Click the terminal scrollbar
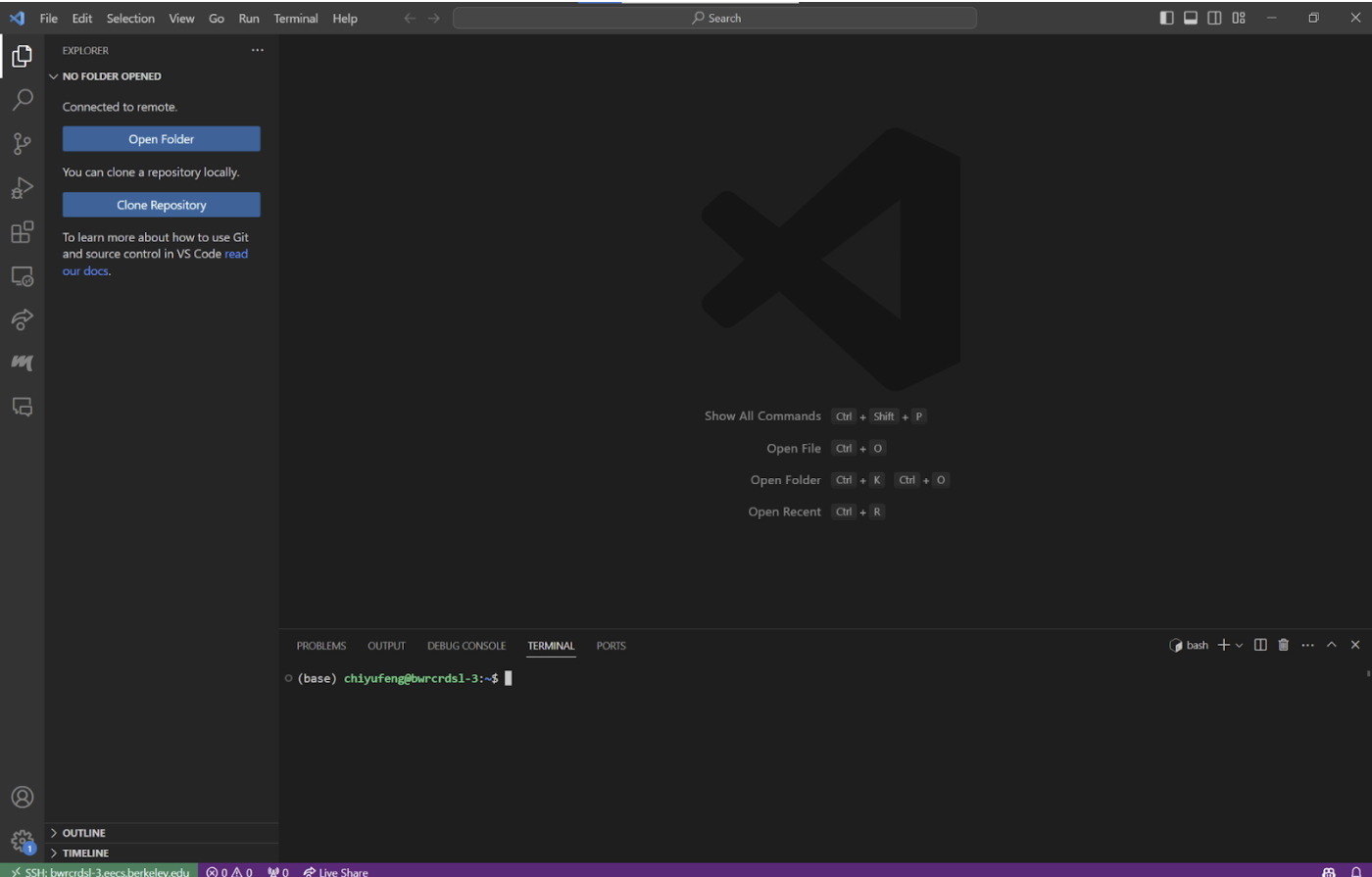The width and height of the screenshot is (1372, 877). (x=1367, y=674)
